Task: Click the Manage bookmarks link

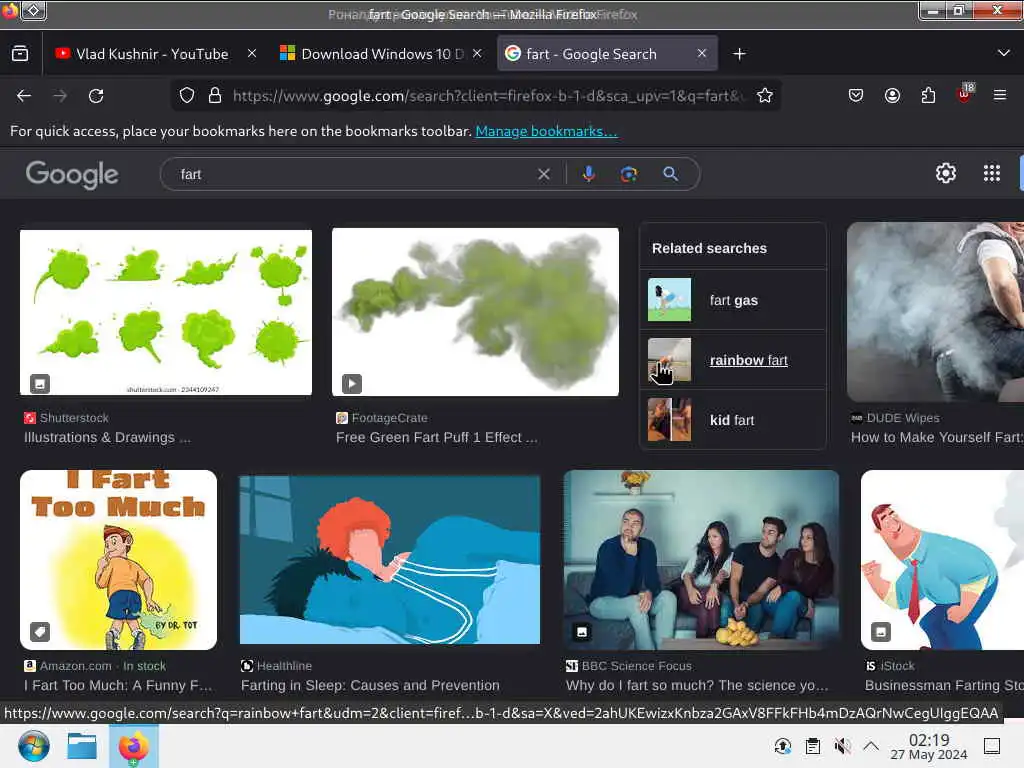Action: 546,131
